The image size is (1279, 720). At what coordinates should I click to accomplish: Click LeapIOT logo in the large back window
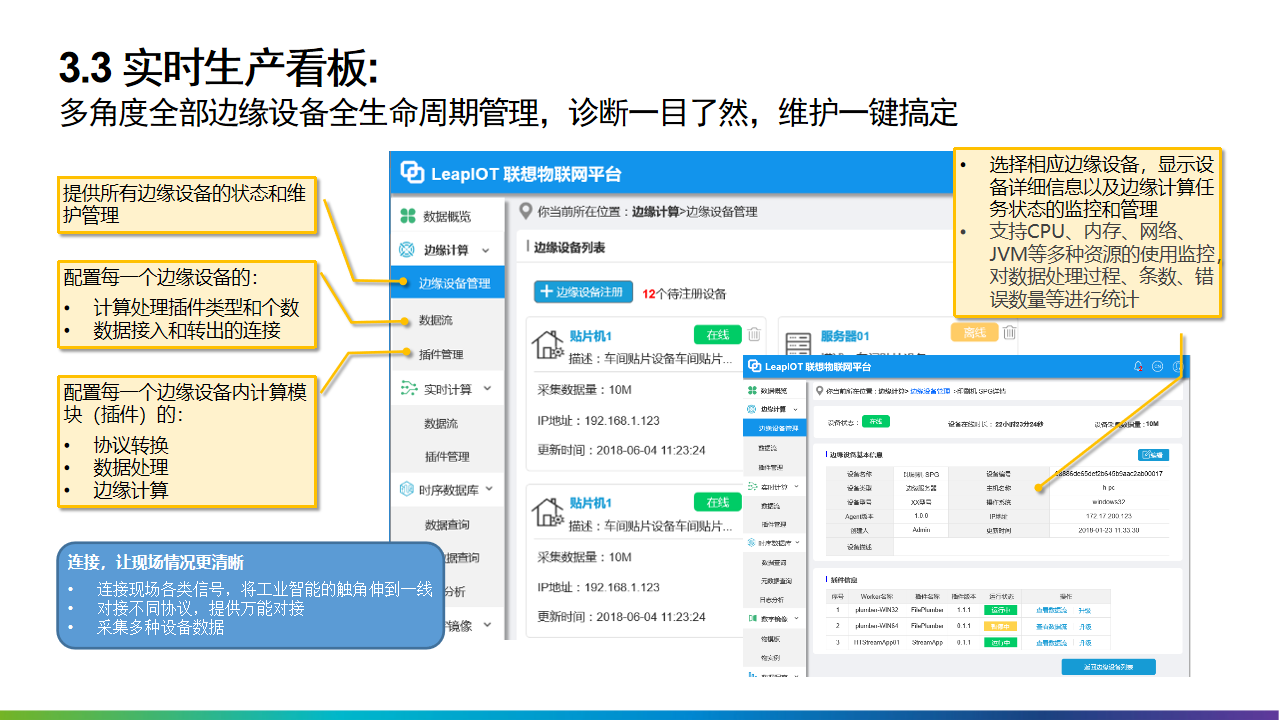tap(412, 173)
